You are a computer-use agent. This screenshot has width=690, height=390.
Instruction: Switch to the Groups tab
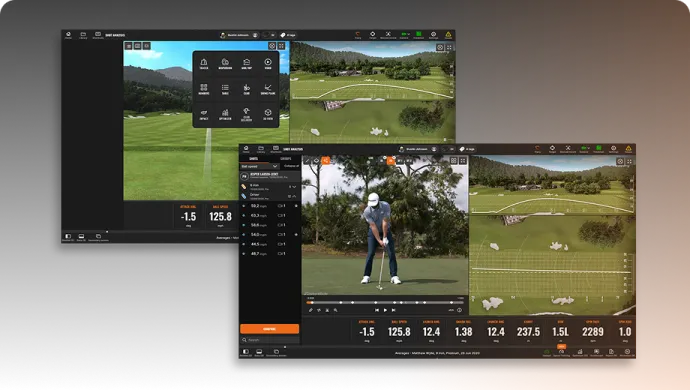pos(286,158)
